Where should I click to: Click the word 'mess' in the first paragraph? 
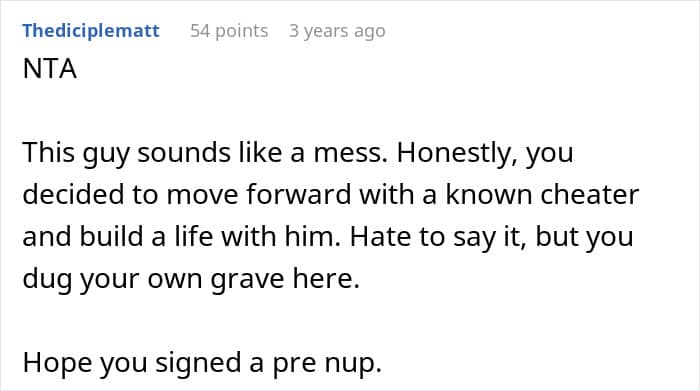pos(350,153)
